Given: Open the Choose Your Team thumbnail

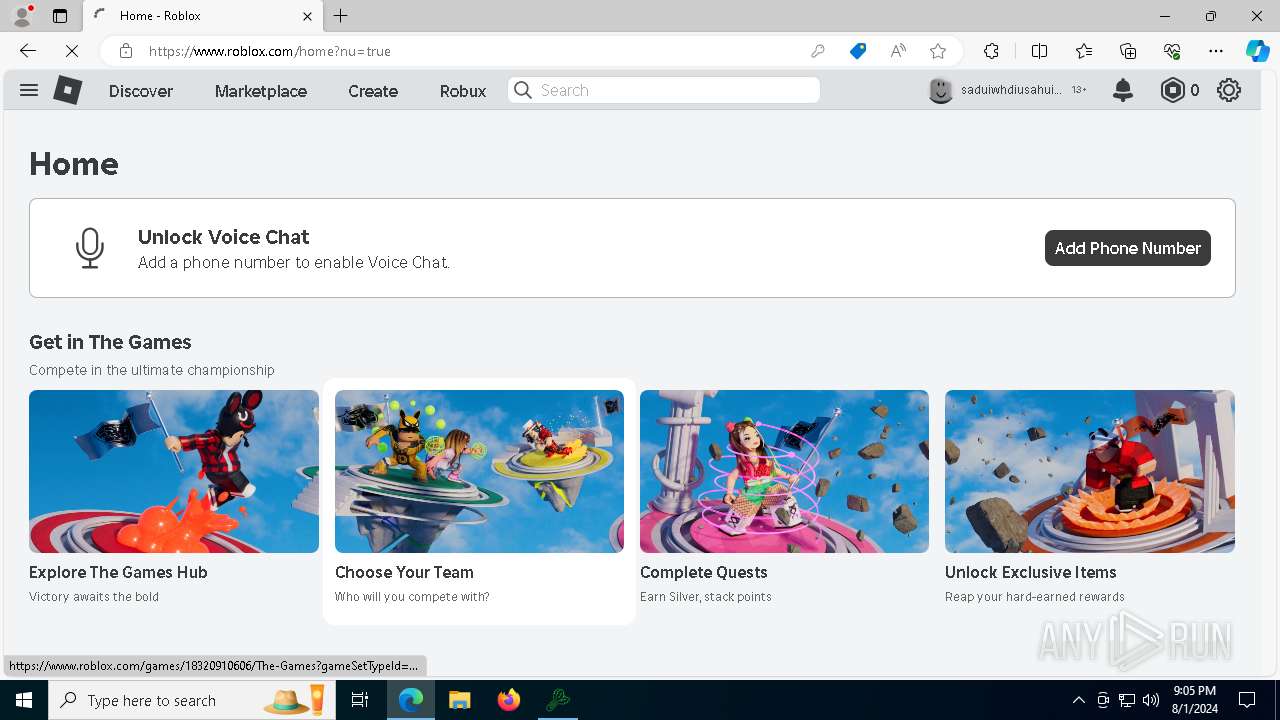Looking at the screenshot, I should click(479, 471).
